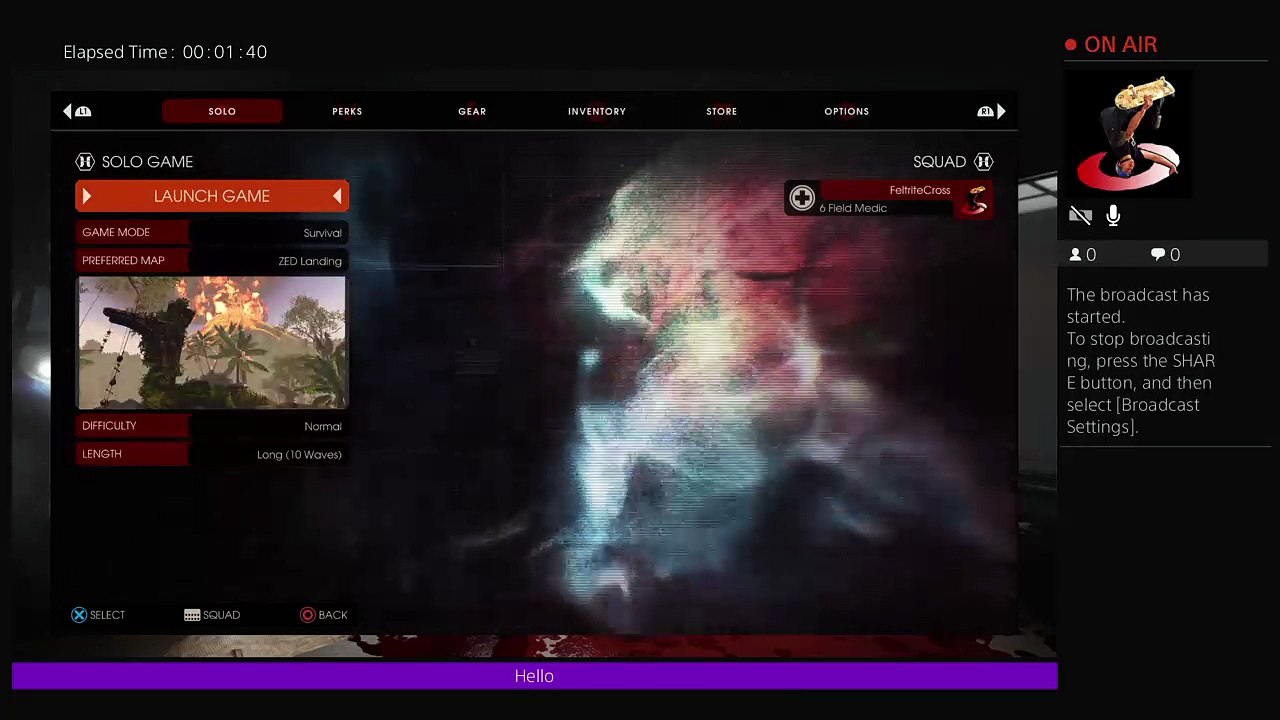Viewport: 1280px width, 720px height.
Task: Click the Field Medic perk cross icon
Action: (802, 198)
